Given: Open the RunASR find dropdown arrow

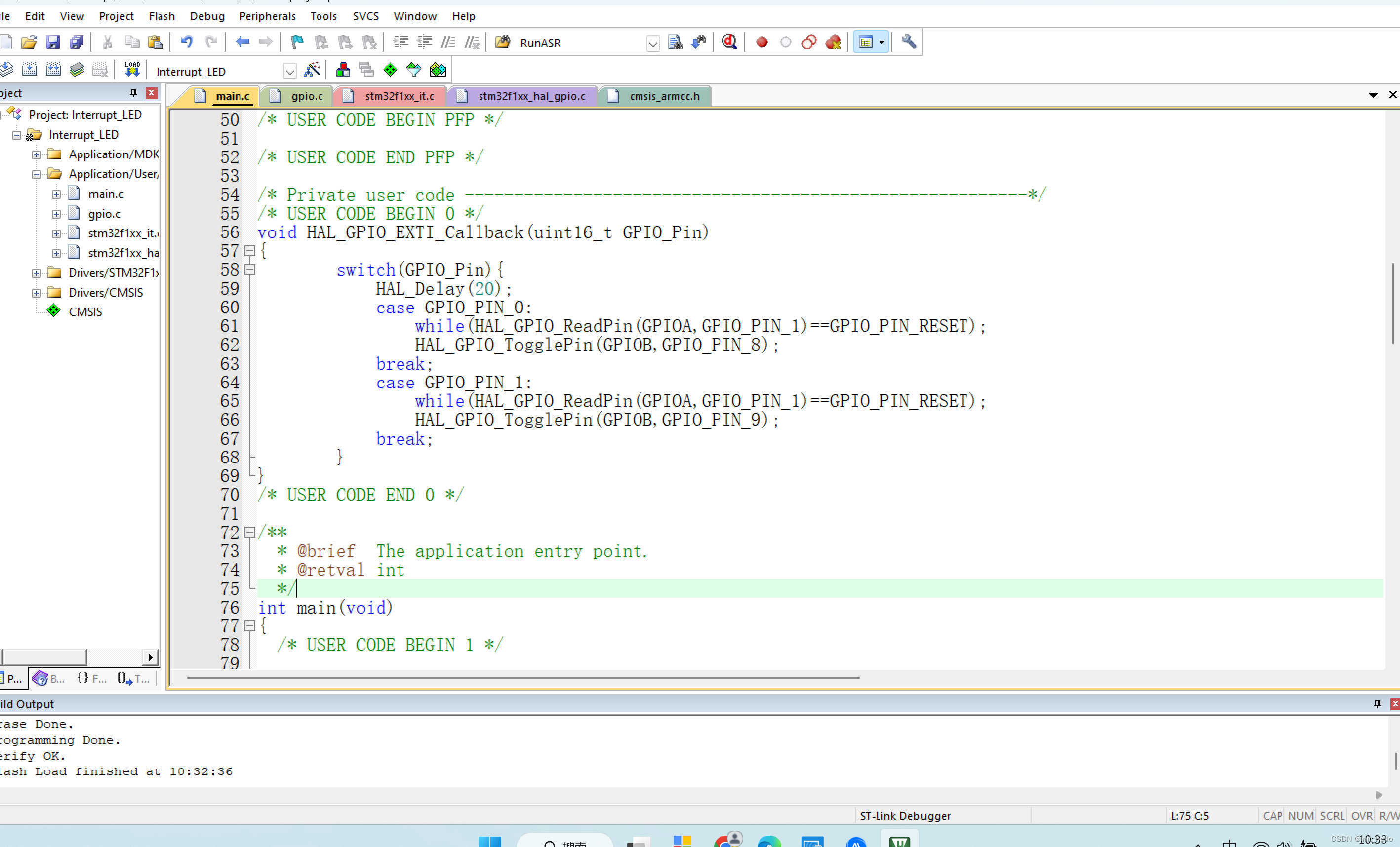Looking at the screenshot, I should point(653,43).
